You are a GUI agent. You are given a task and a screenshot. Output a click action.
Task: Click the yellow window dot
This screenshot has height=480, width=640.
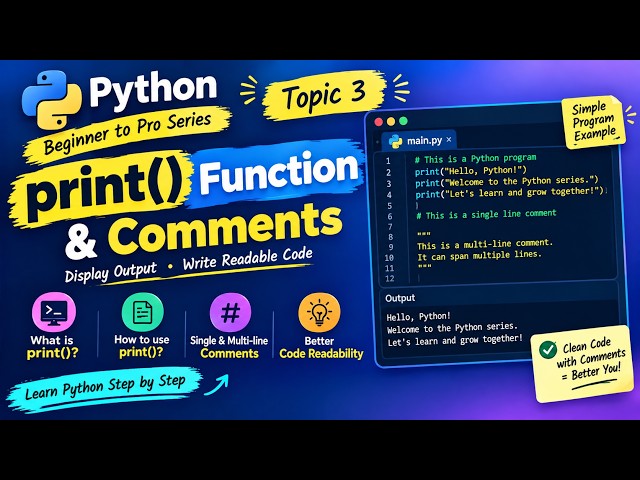coord(391,121)
